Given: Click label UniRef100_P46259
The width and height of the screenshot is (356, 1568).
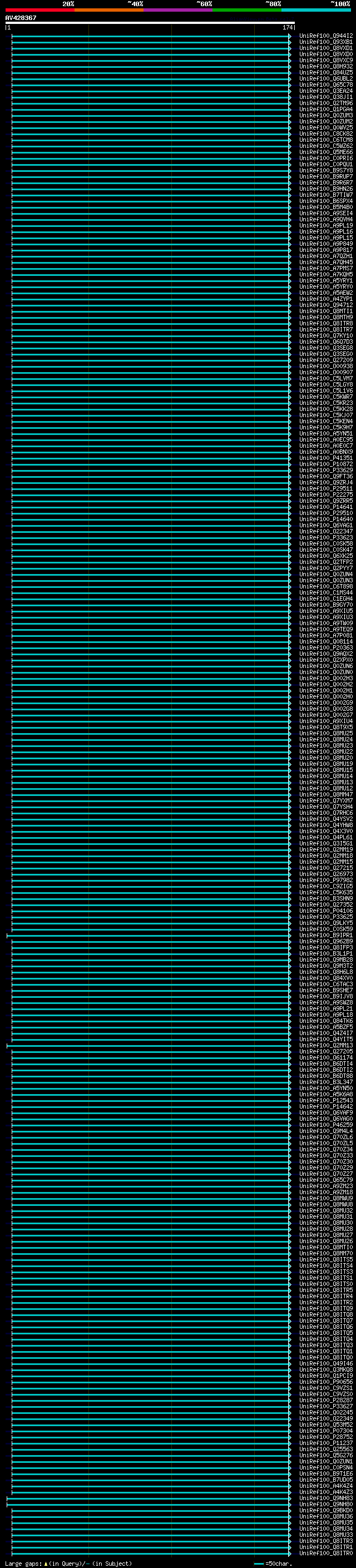Looking at the screenshot, I should 326,1125.
